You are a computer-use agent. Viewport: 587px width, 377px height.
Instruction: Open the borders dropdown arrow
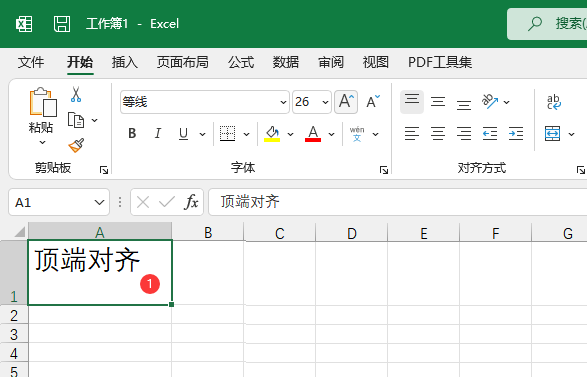[246, 134]
